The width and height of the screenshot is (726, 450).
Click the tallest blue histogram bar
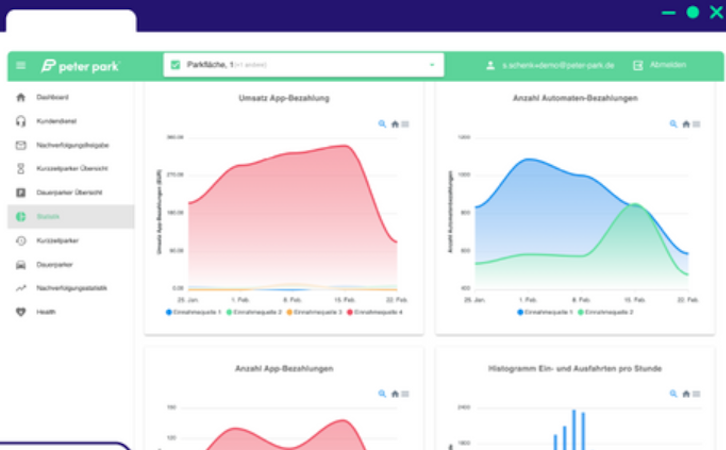574,430
